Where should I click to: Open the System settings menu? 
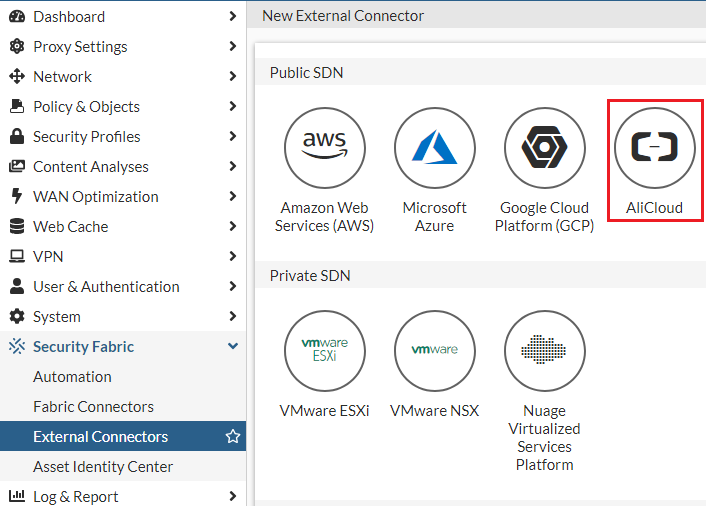pos(56,317)
